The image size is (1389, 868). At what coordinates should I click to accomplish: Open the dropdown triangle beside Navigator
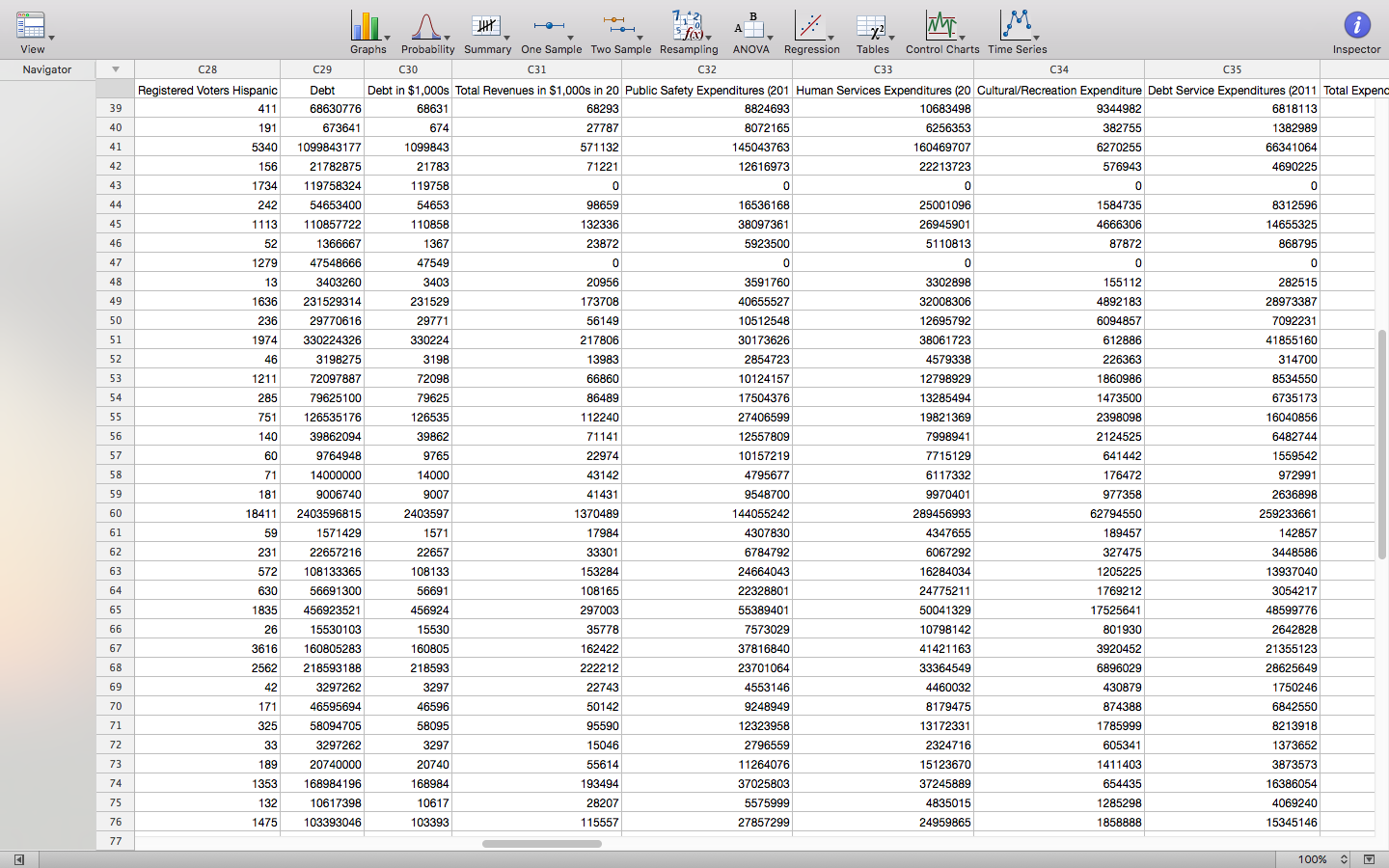[x=116, y=69]
